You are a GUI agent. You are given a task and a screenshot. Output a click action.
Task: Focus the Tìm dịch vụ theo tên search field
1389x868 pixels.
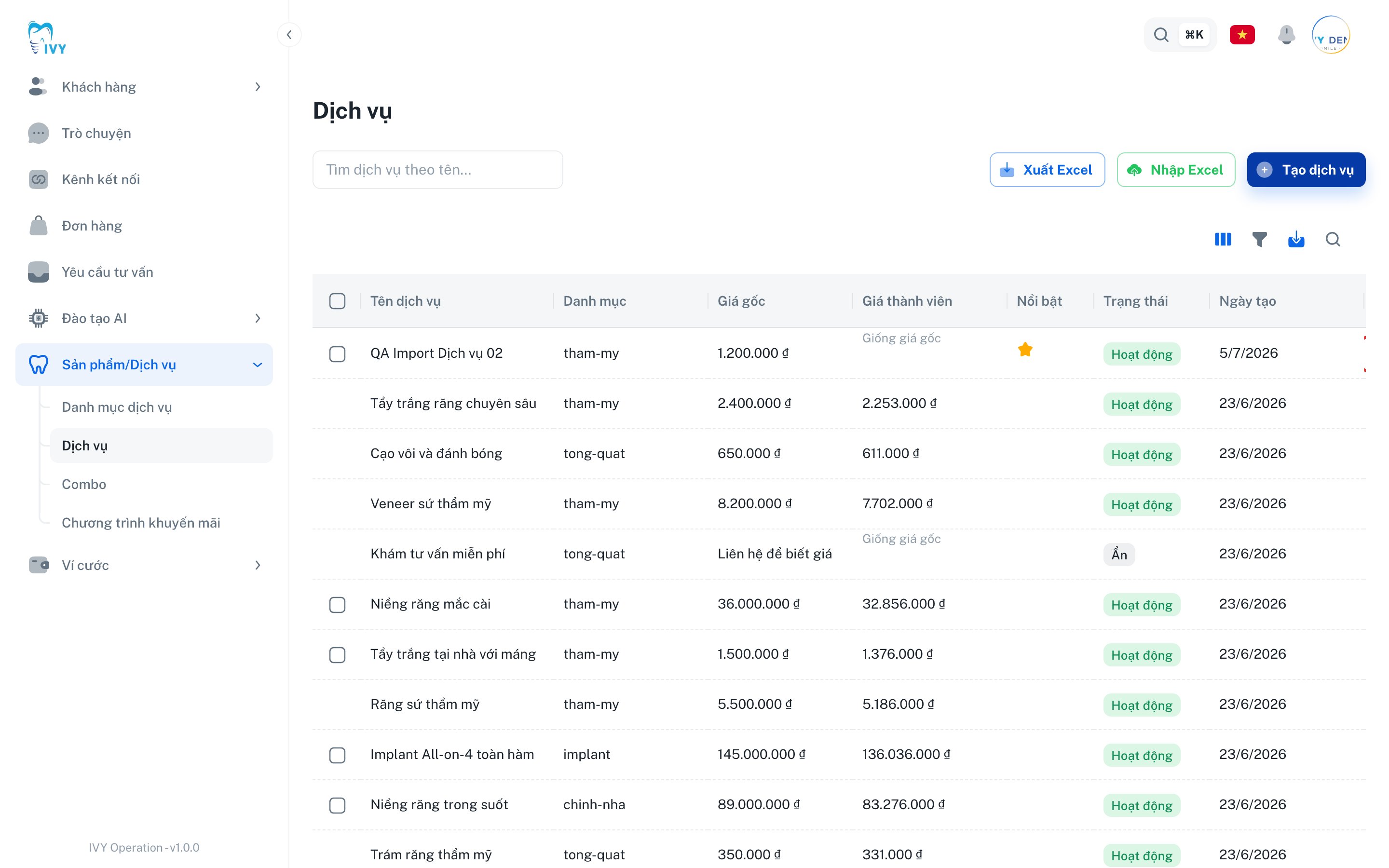pyautogui.click(x=437, y=170)
